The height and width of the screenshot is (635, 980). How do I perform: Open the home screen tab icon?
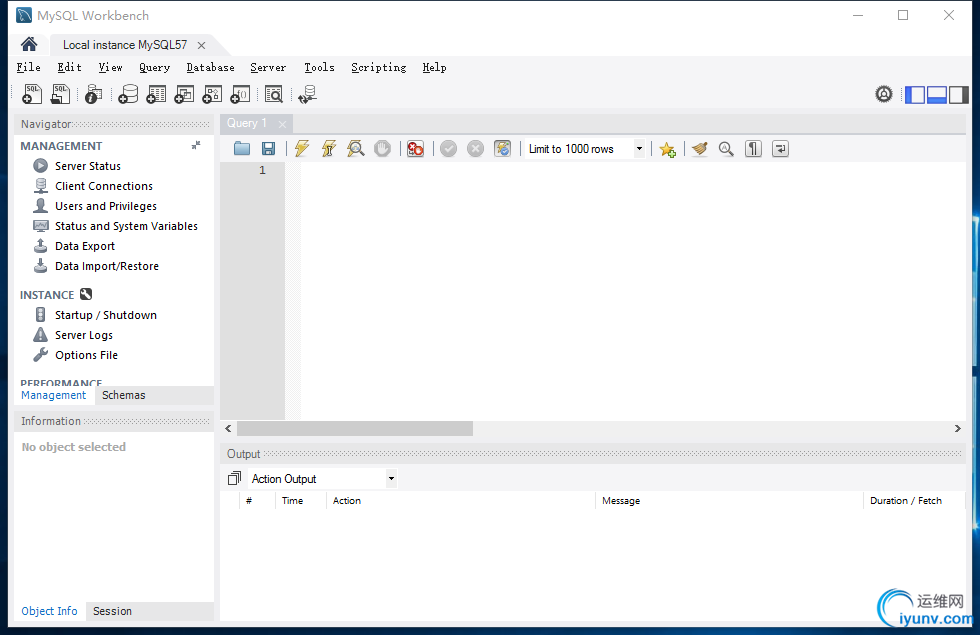tap(29, 44)
